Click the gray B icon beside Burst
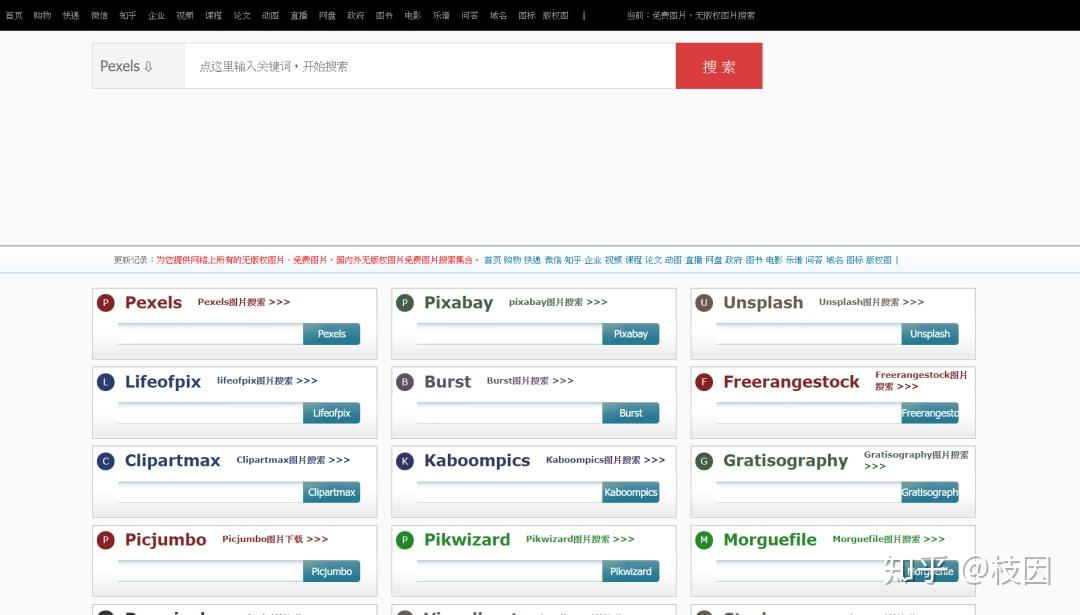This screenshot has height=615, width=1080. click(x=405, y=382)
